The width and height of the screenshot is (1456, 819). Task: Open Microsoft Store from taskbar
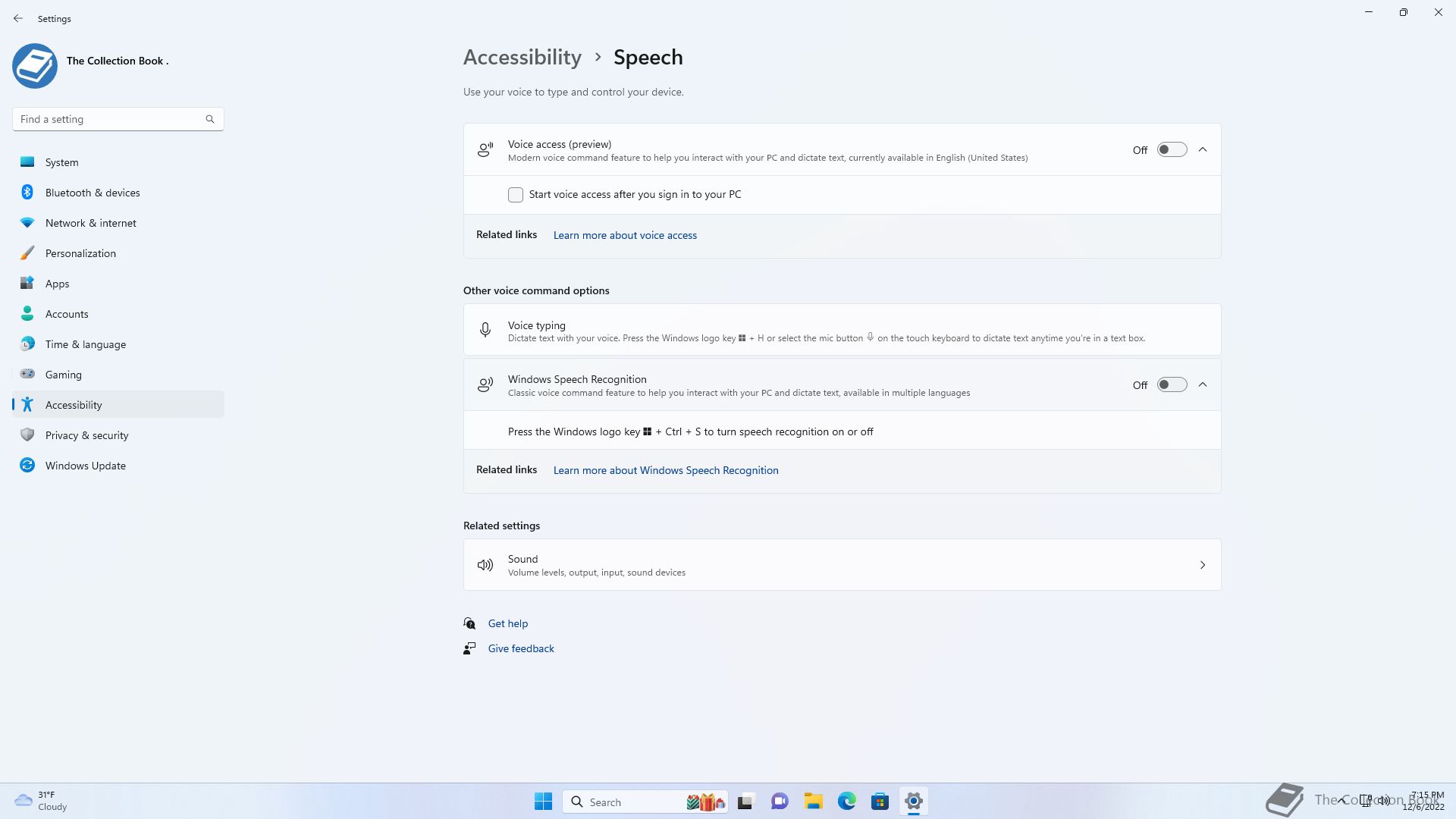(880, 802)
